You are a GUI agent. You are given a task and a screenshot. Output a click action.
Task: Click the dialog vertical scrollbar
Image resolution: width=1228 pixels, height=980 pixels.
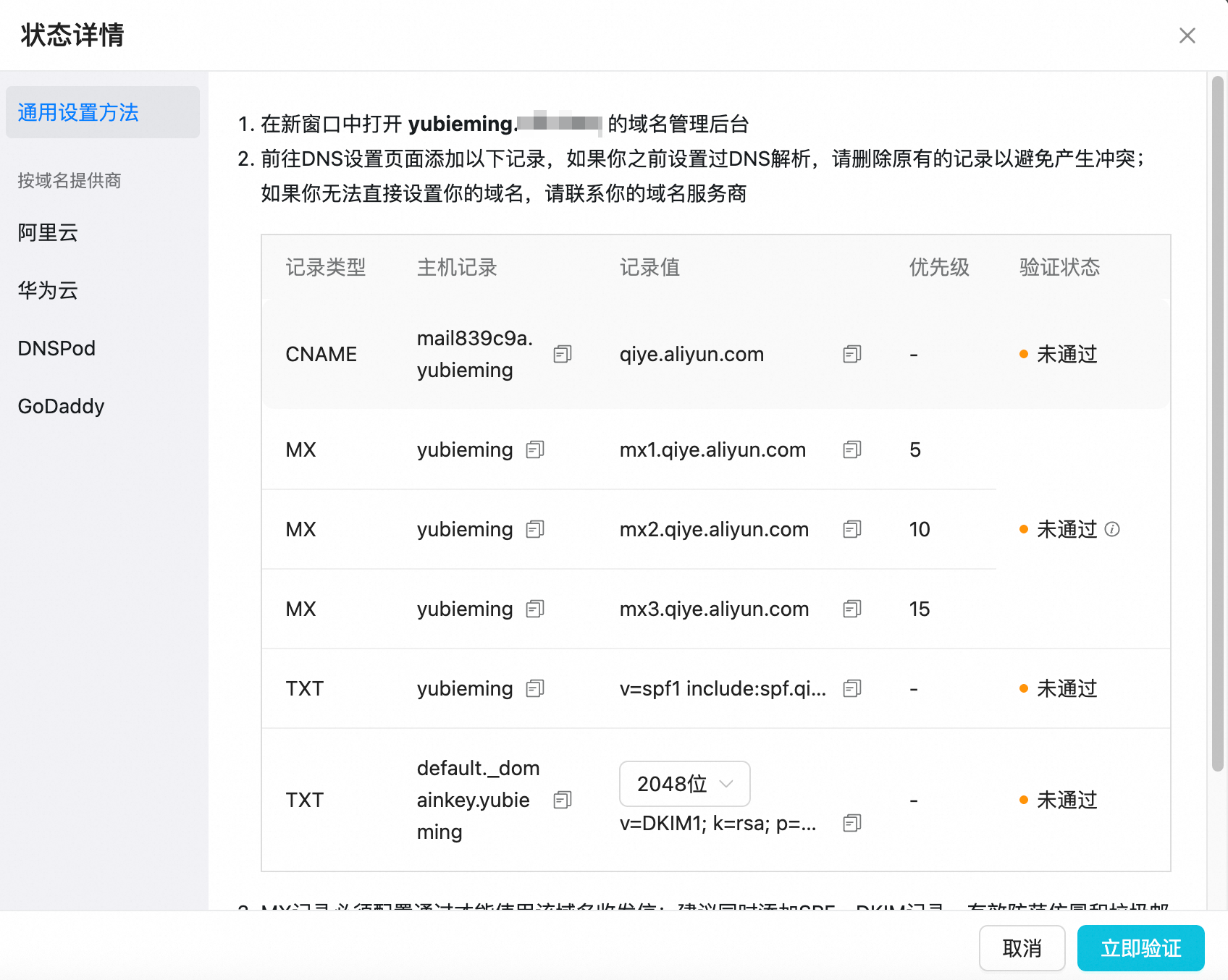pos(1218,423)
